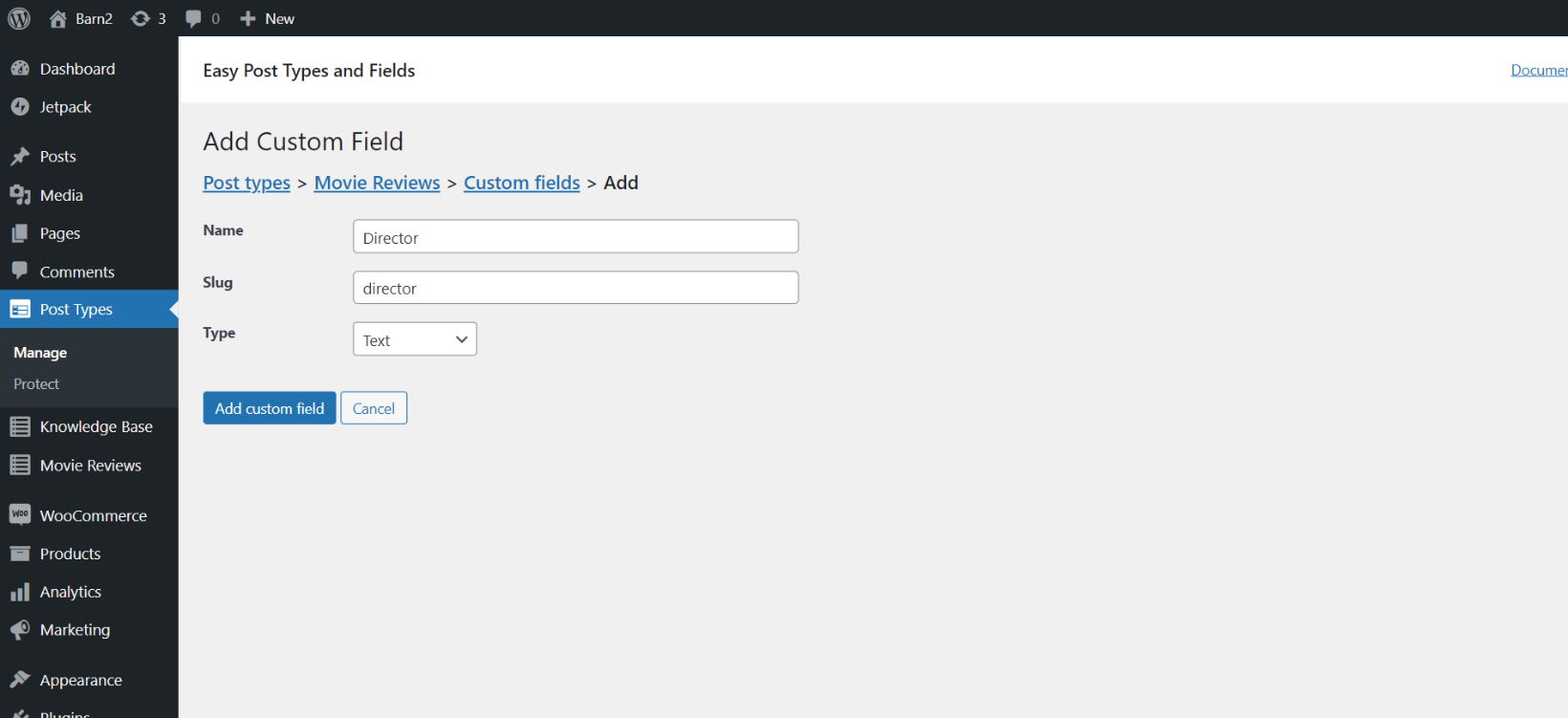
Task: Open Media library via its sidebar icon
Action: pos(21,194)
